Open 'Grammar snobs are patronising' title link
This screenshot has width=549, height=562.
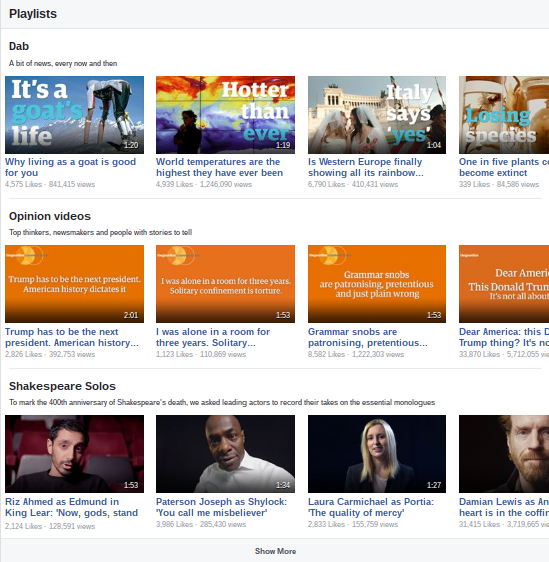[368, 337]
